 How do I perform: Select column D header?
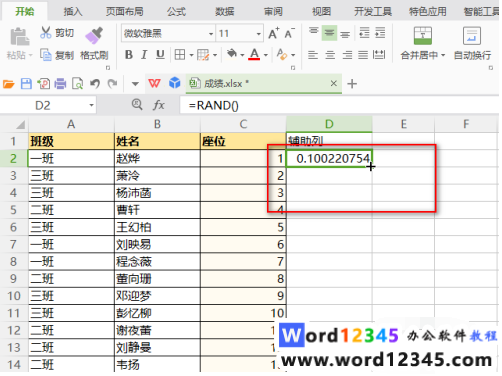[x=329, y=124]
